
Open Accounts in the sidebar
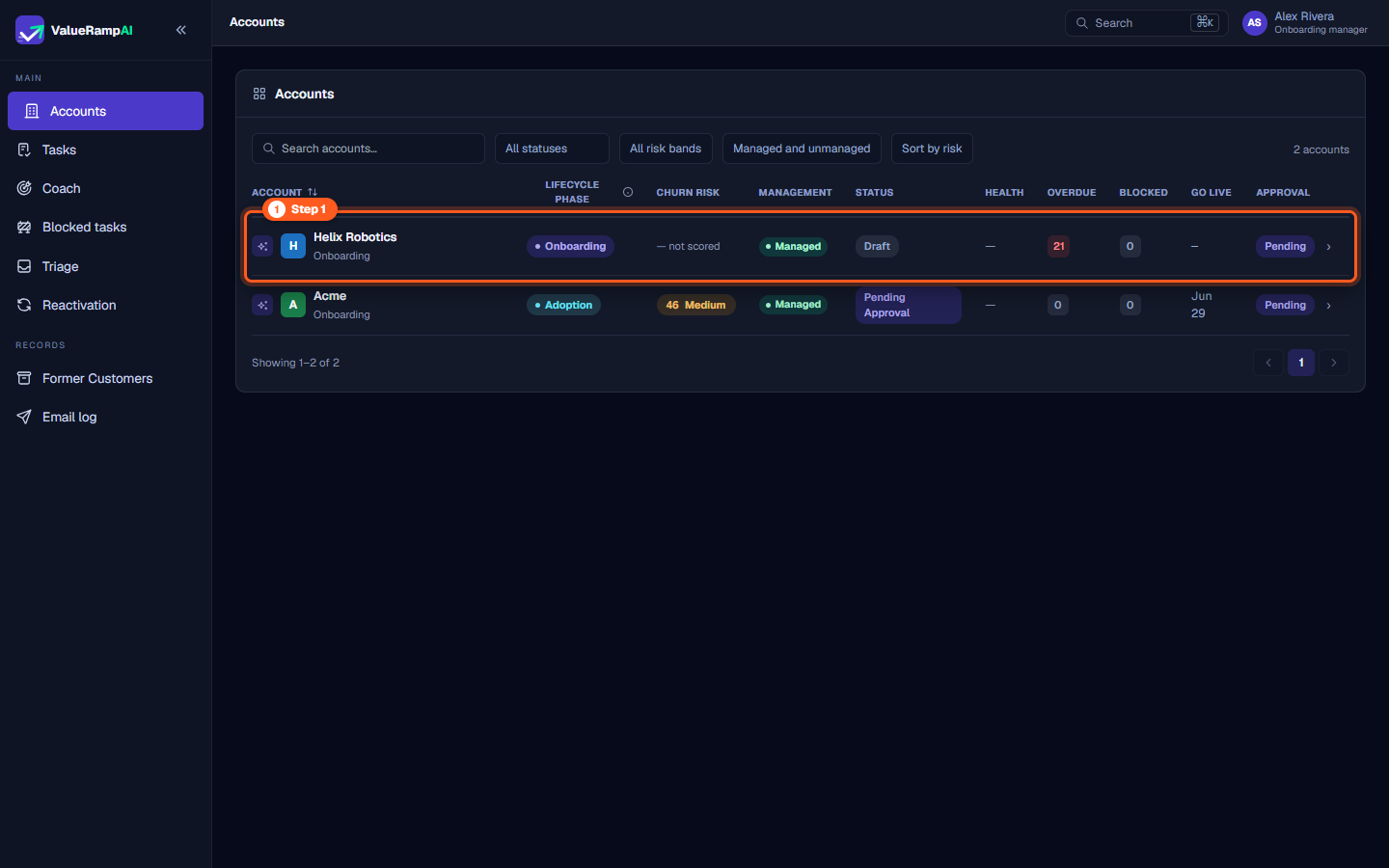[105, 111]
